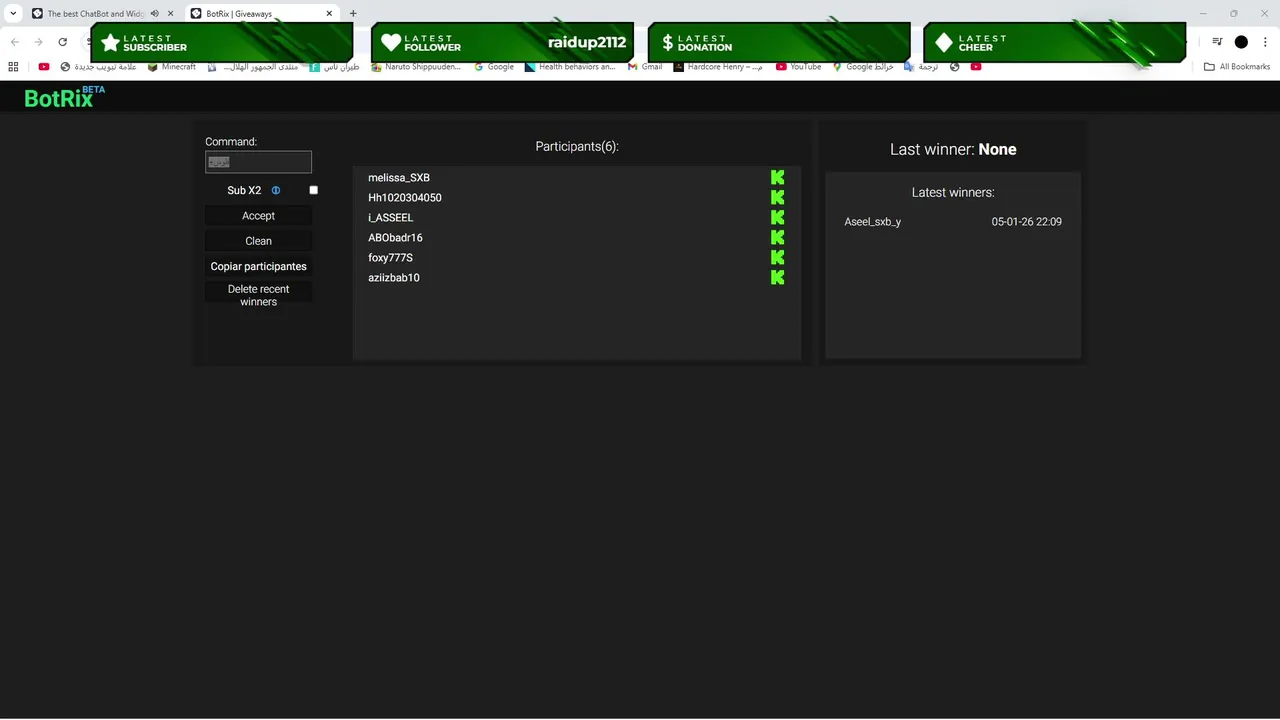Image resolution: width=1280 pixels, height=720 pixels.
Task: Click the Kick icon beside melissa_SXB
Action: [777, 177]
